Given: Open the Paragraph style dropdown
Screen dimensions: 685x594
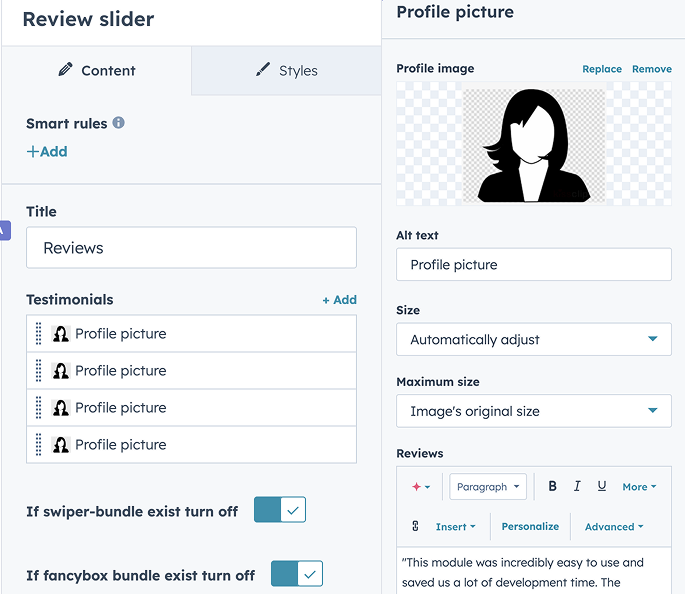Looking at the screenshot, I should coord(488,487).
